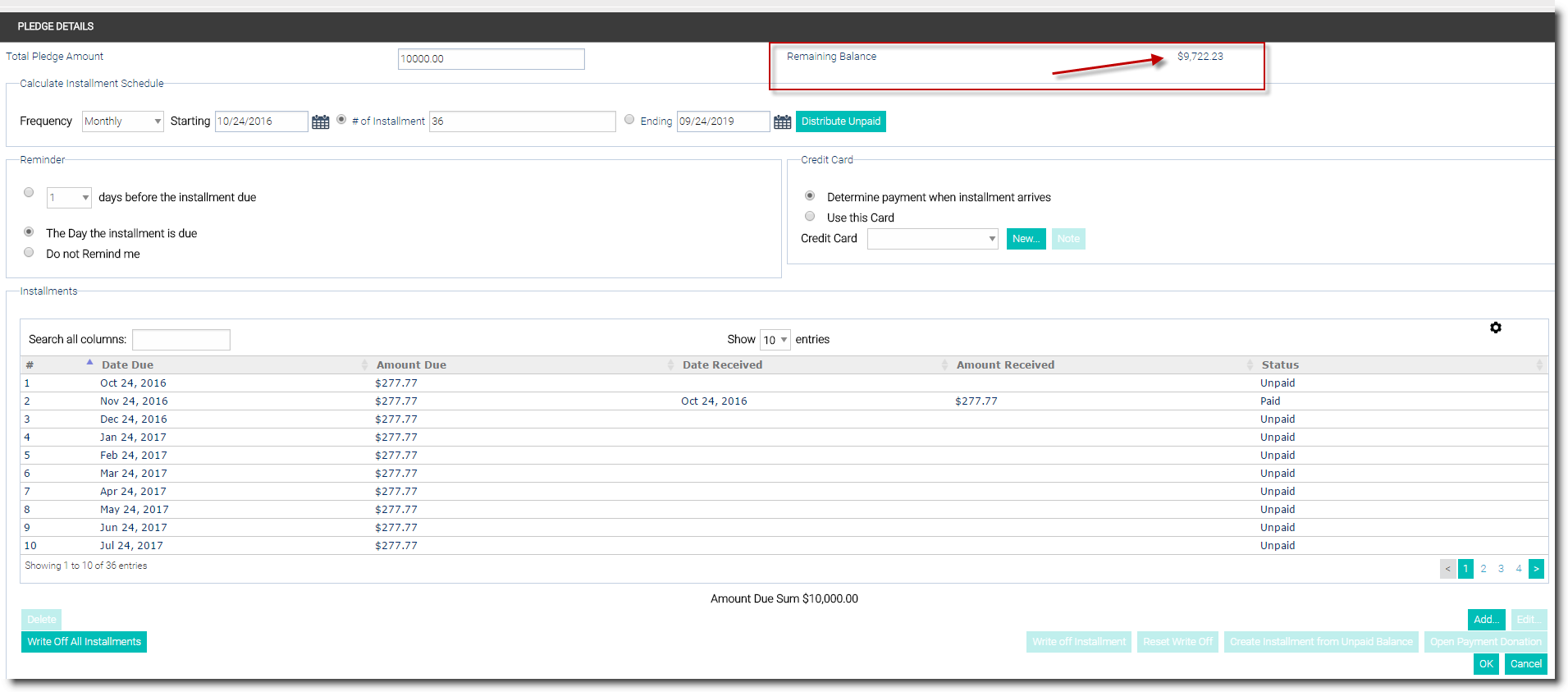This screenshot has width=1568, height=692.
Task: Select the Apr 24, 2017 installment row
Action: pos(784,492)
